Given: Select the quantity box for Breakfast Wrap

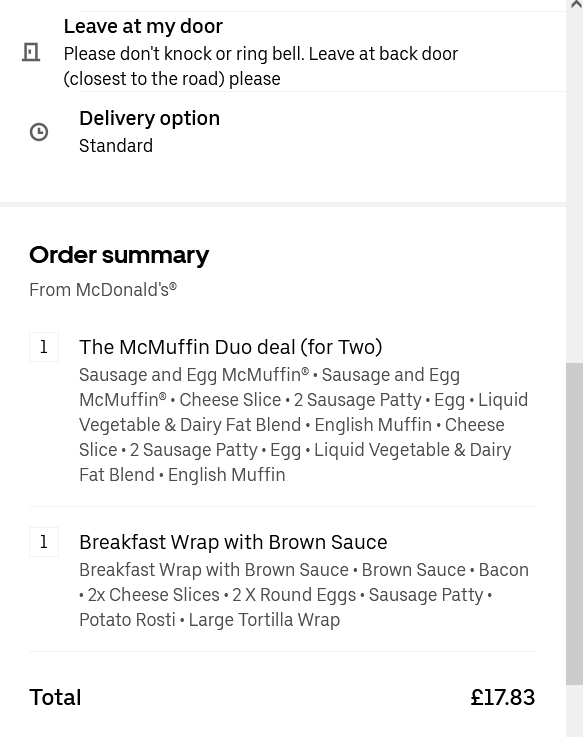Looking at the screenshot, I should click(44, 542).
